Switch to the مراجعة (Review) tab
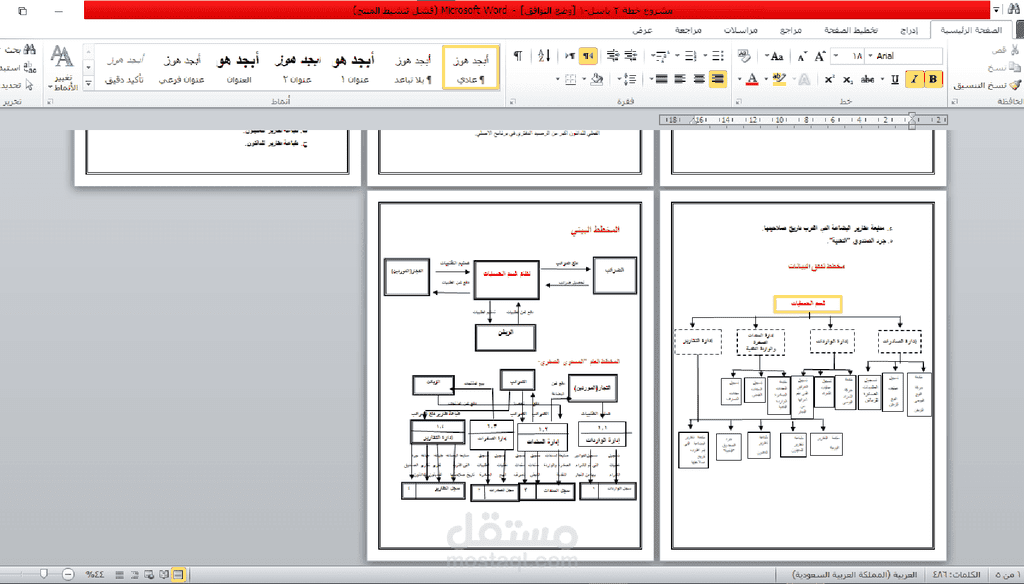Screen dimensions: 1024x584 688,30
